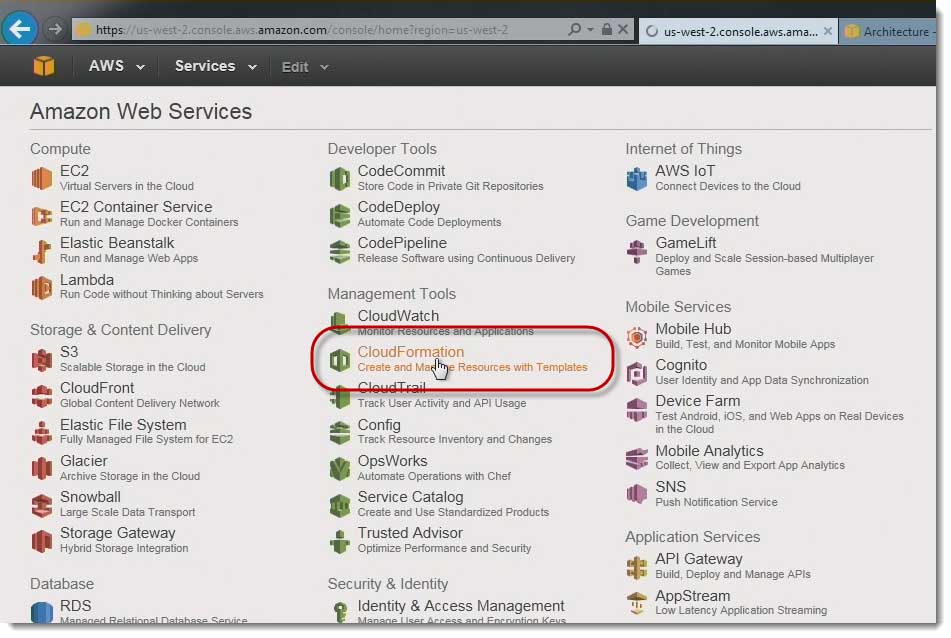
Task: Click the 'Virtual Servers in the Cloud' description
Action: pyautogui.click(x=127, y=186)
